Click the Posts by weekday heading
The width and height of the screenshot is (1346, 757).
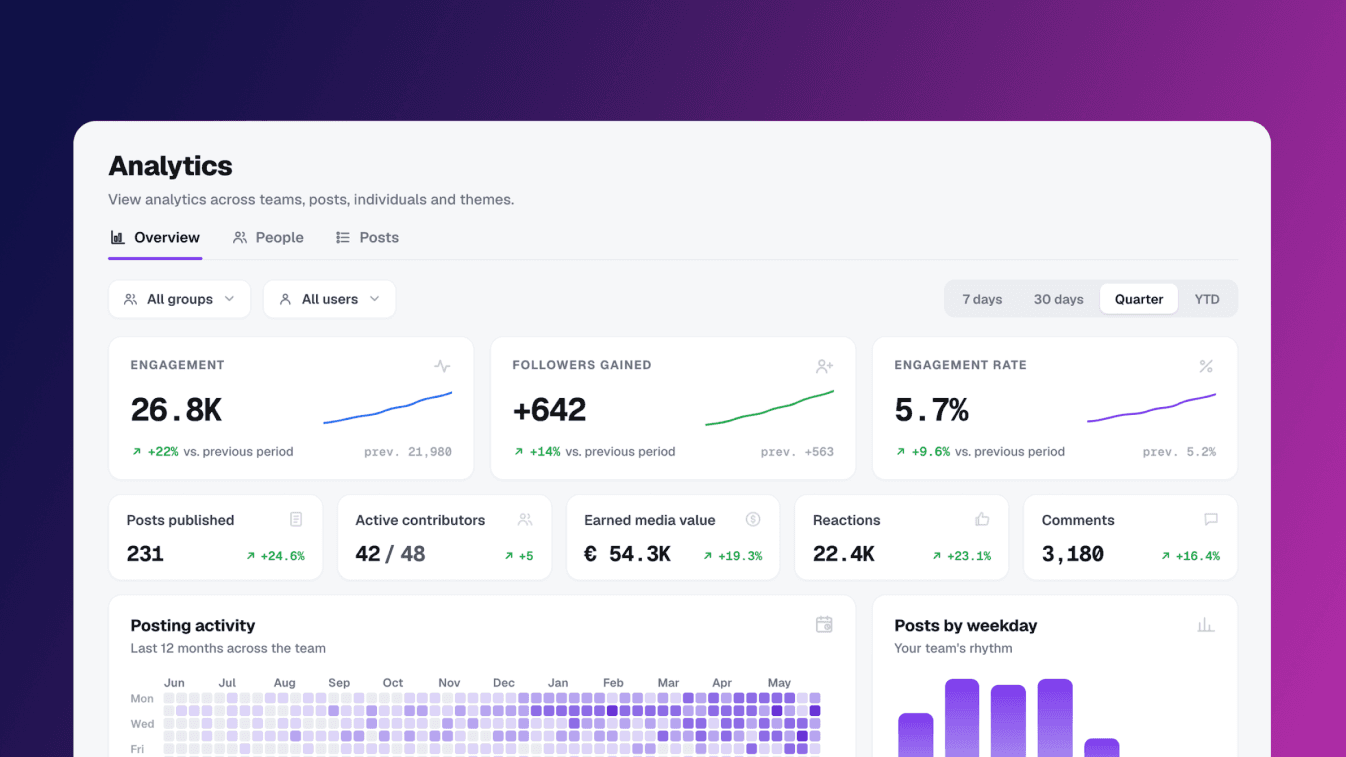966,626
